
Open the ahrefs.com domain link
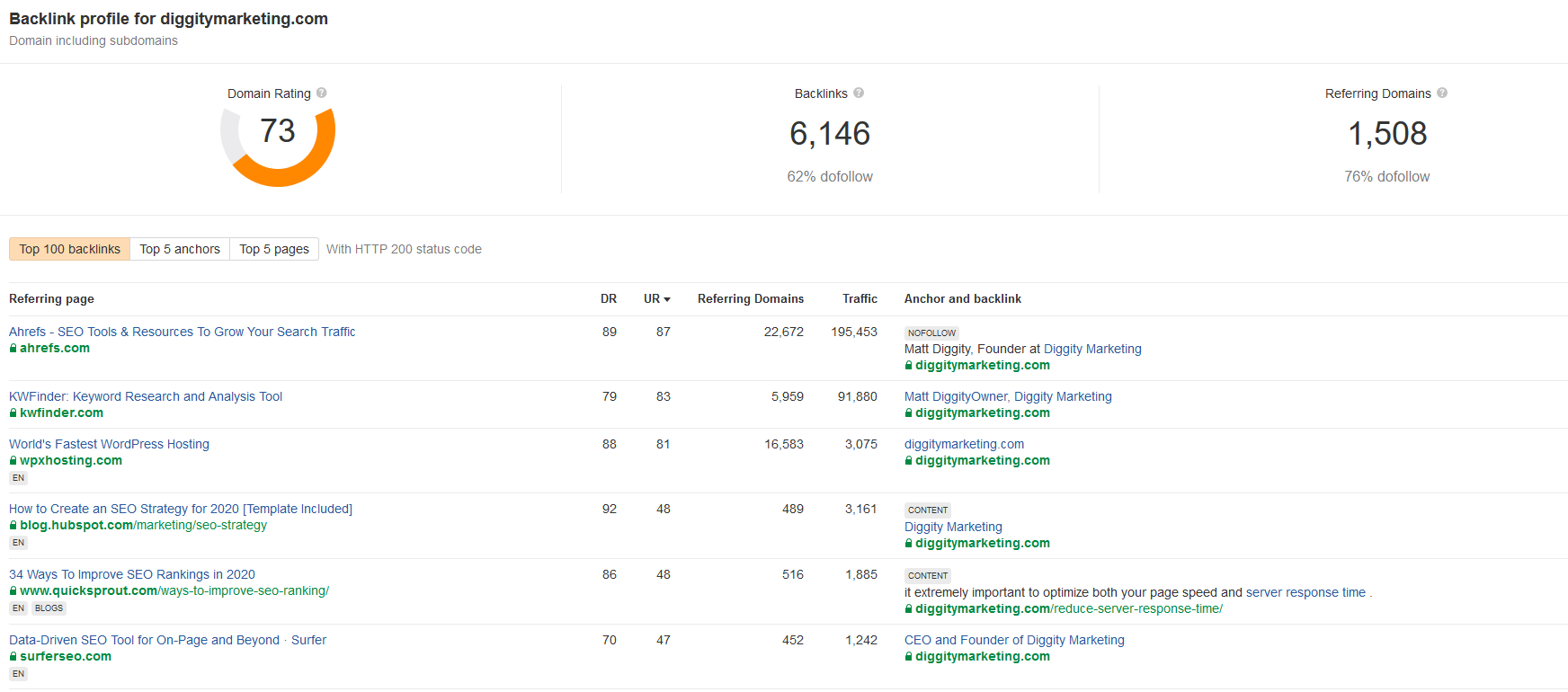[55, 348]
